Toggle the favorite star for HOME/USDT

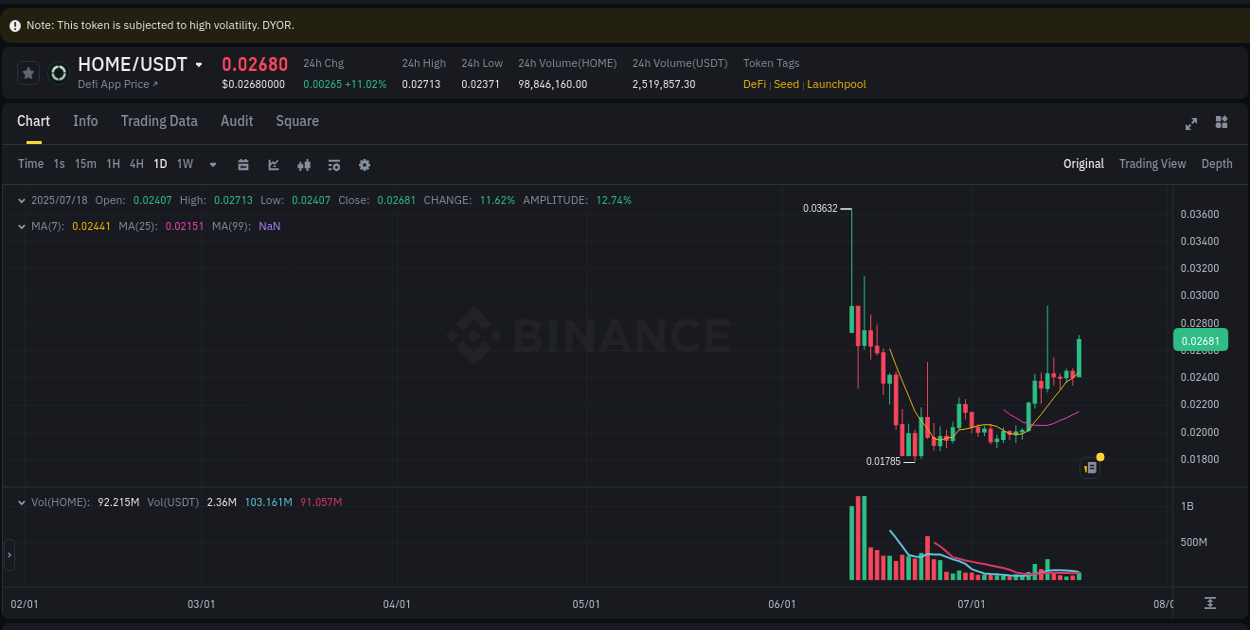click(x=28, y=72)
